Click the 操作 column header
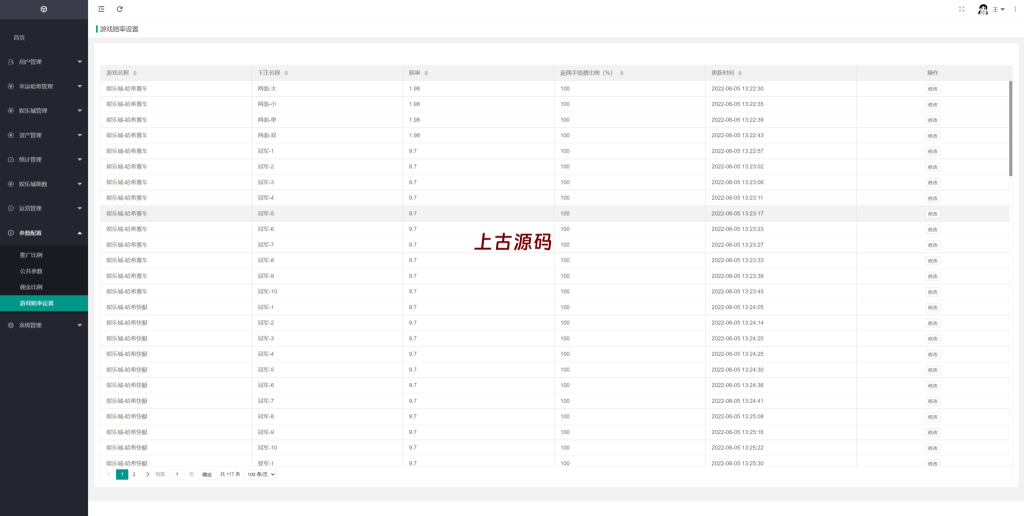 point(933,73)
